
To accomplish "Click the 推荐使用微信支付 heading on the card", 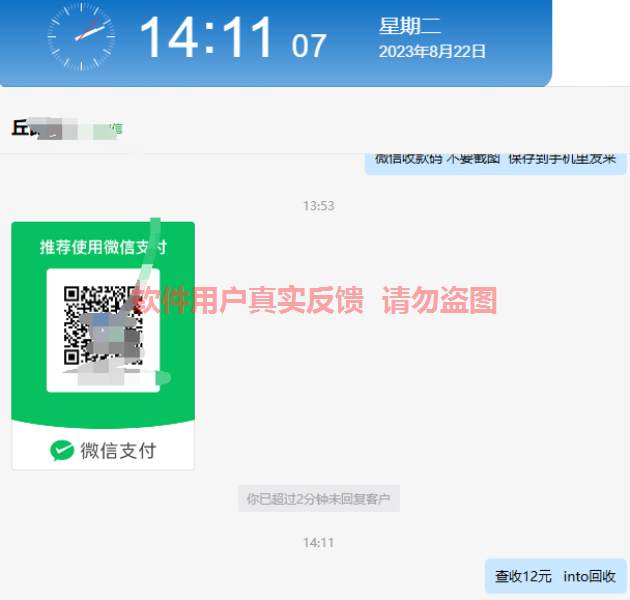I will [103, 247].
